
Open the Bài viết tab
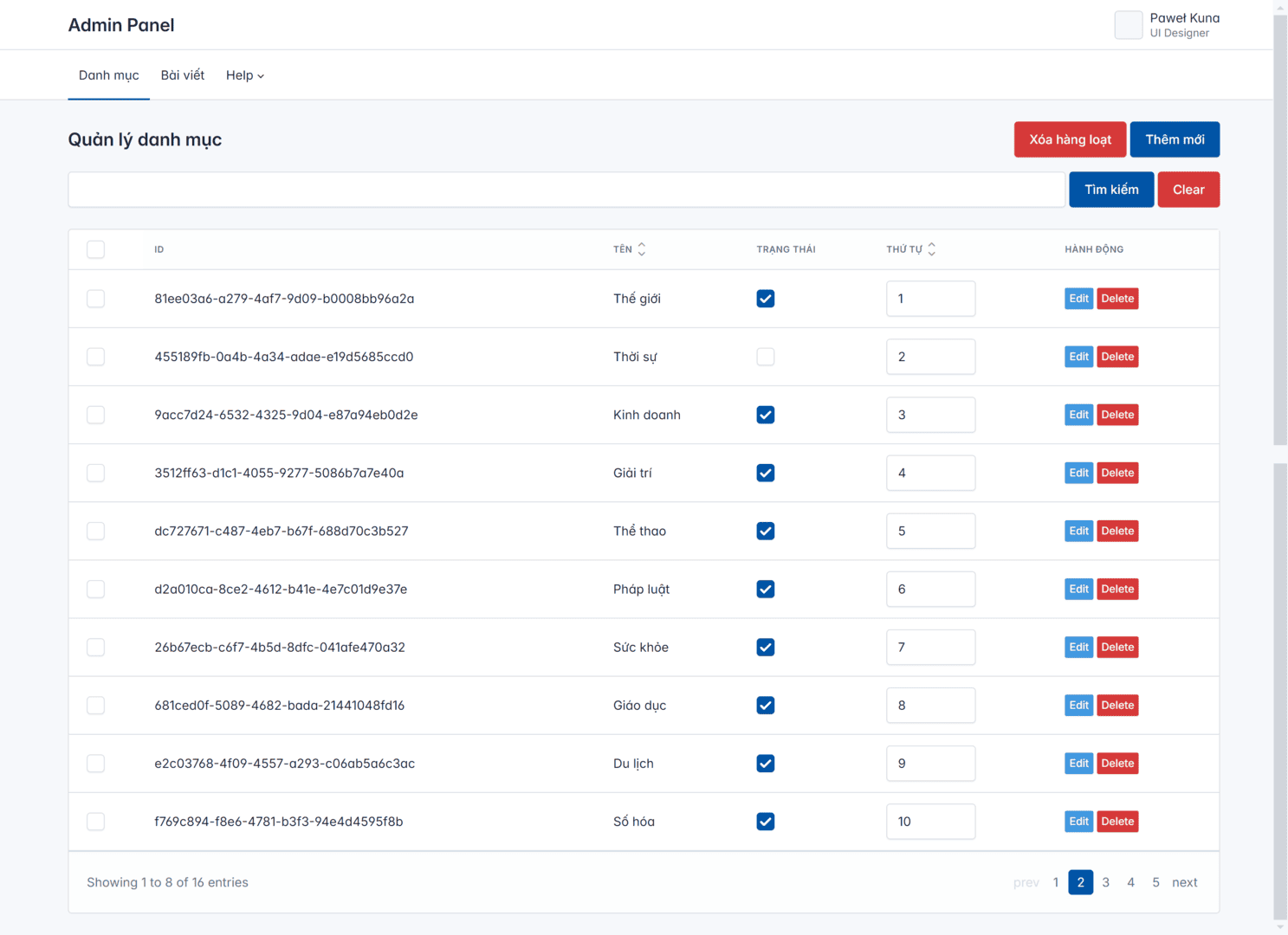click(x=182, y=75)
